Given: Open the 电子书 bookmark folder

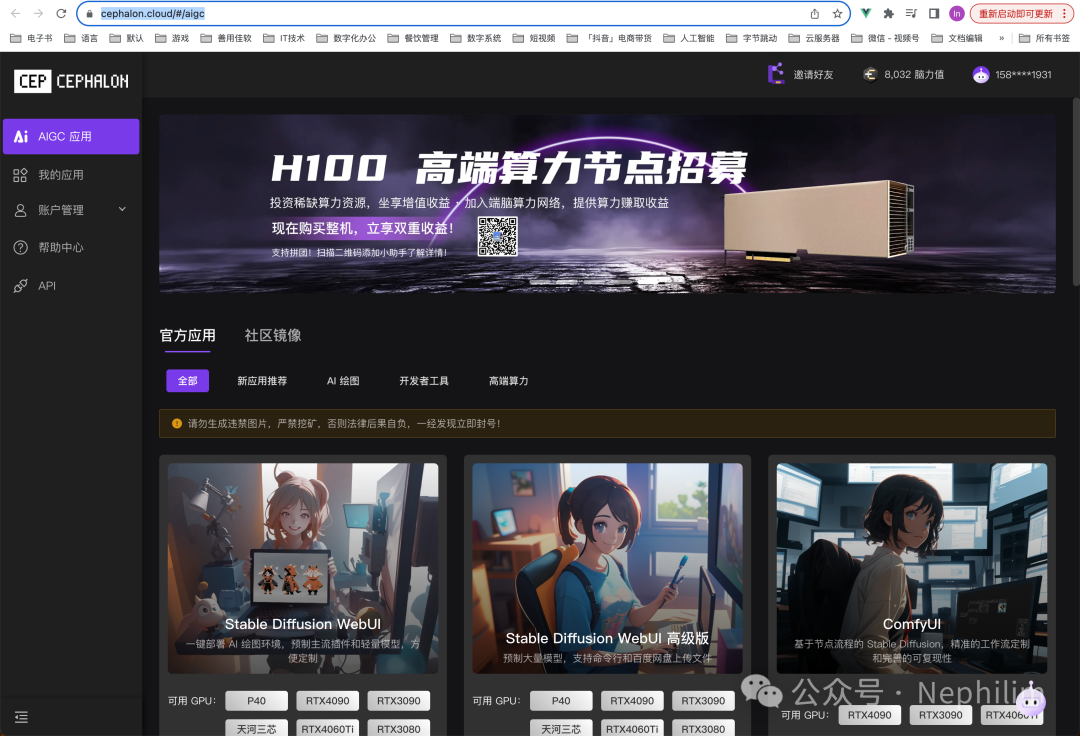Looking at the screenshot, I should pos(32,39).
